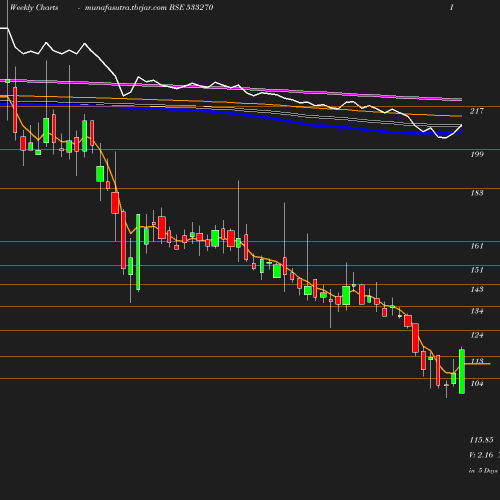500x500 pixels.
Task: Click the munafasutra.tbrjar.com BSE 533270 label
Action: pos(149,7)
